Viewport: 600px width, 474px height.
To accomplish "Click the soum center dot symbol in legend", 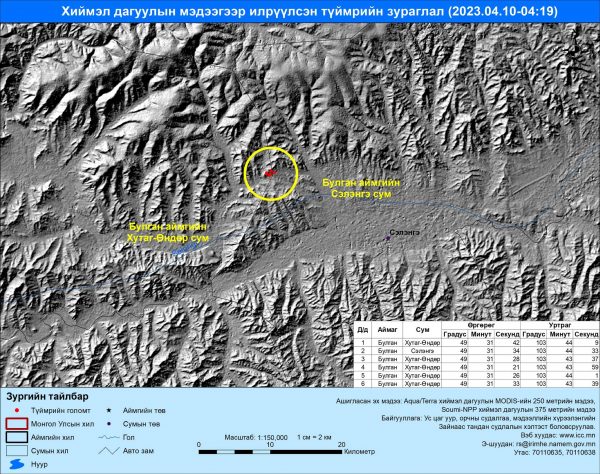I will coord(108,423).
